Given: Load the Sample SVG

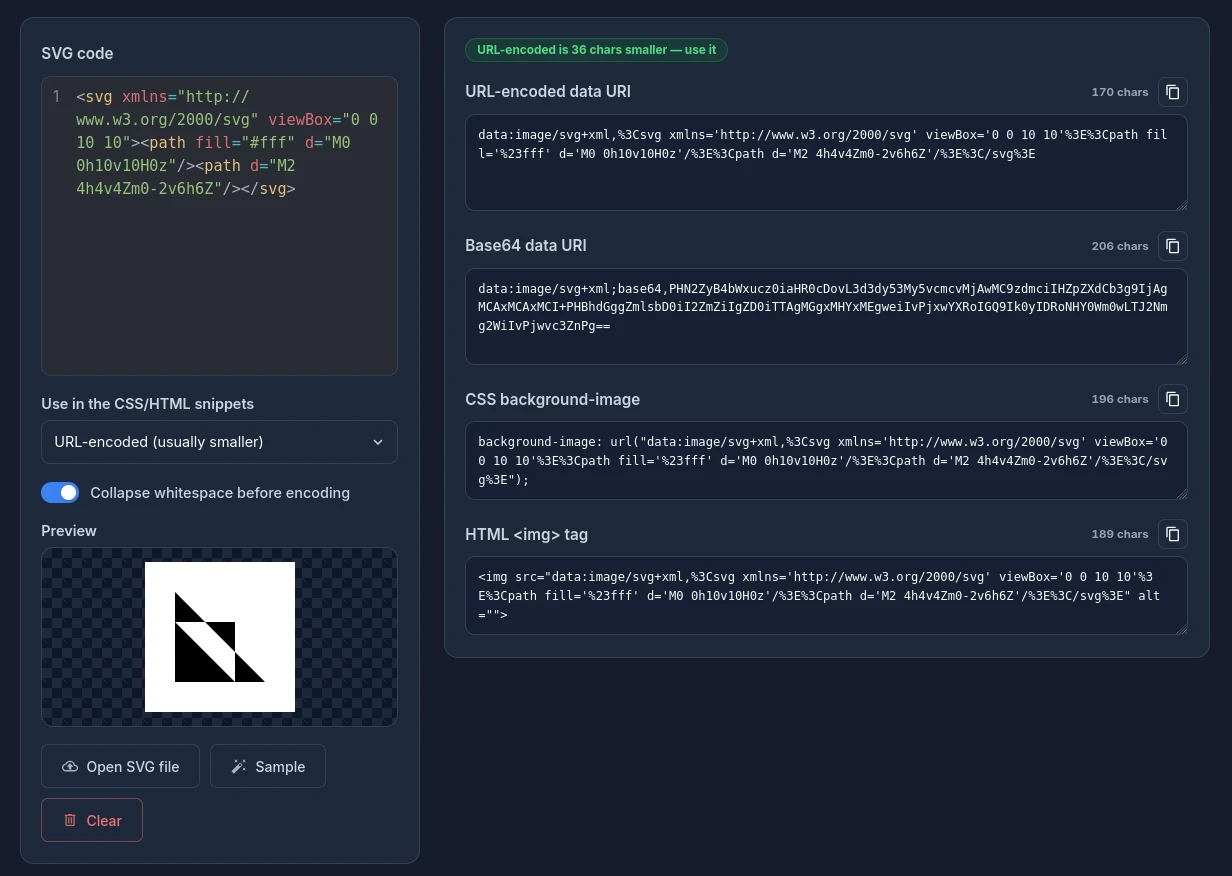Looking at the screenshot, I should click(268, 767).
